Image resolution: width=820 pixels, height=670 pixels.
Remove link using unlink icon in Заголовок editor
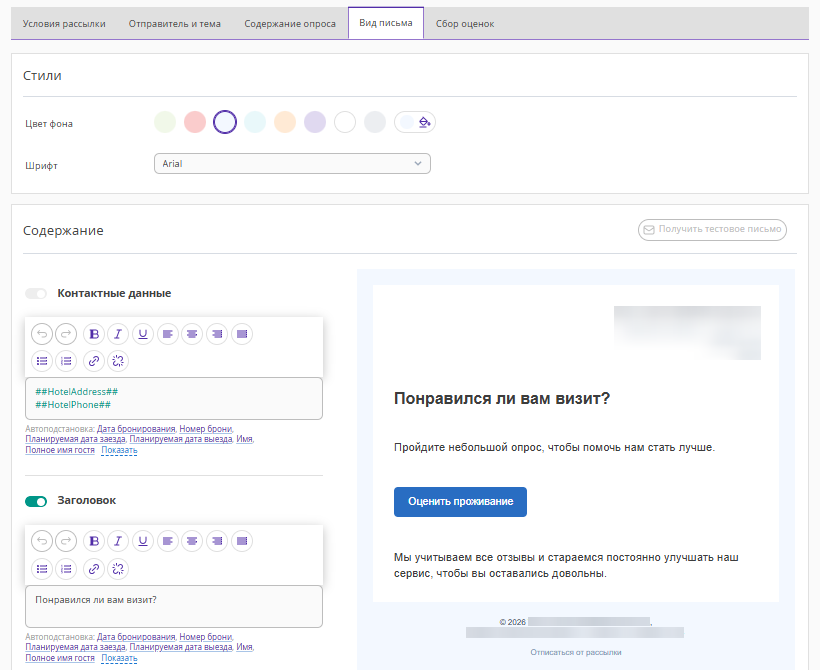118,568
